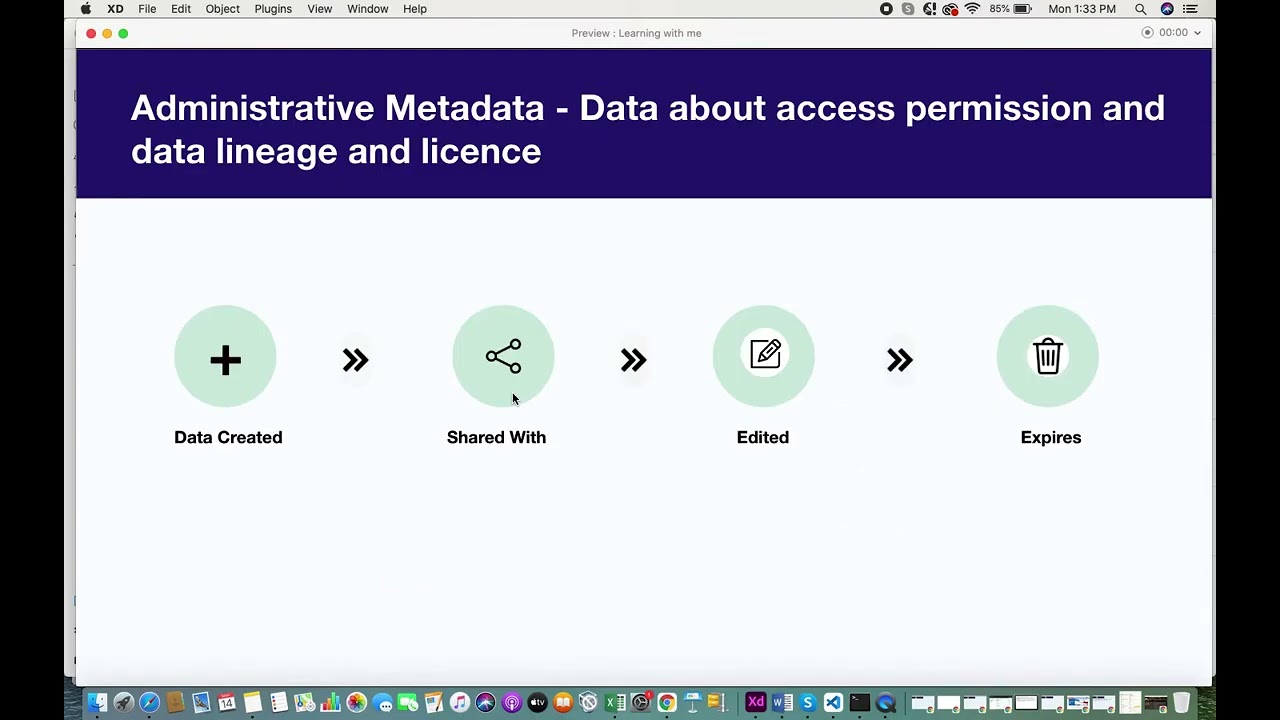This screenshot has height=720, width=1280.
Task: Open Microsoft Excel from the dock
Action: [x=614, y=703]
